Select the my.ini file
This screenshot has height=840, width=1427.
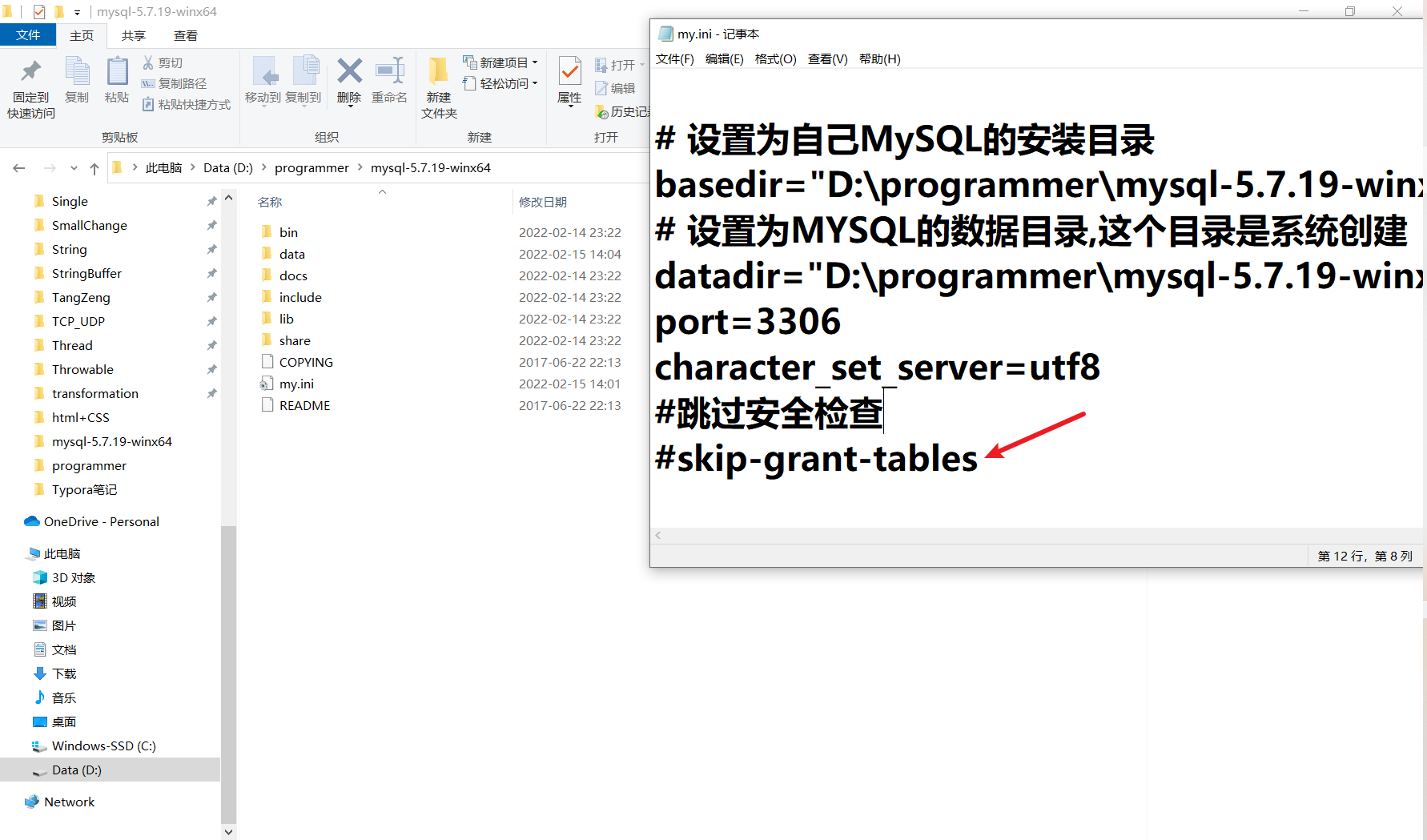(x=296, y=384)
